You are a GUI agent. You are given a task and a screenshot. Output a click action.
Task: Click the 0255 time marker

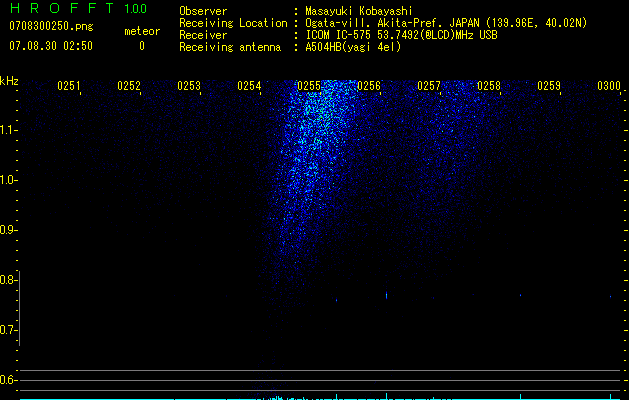[x=309, y=86]
